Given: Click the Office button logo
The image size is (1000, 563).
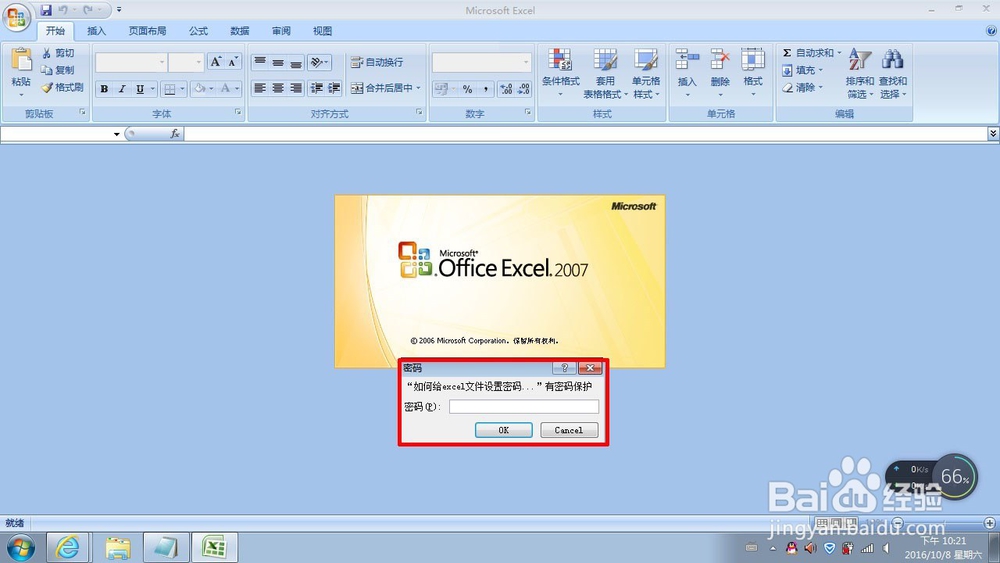Looking at the screenshot, I should pos(17,17).
